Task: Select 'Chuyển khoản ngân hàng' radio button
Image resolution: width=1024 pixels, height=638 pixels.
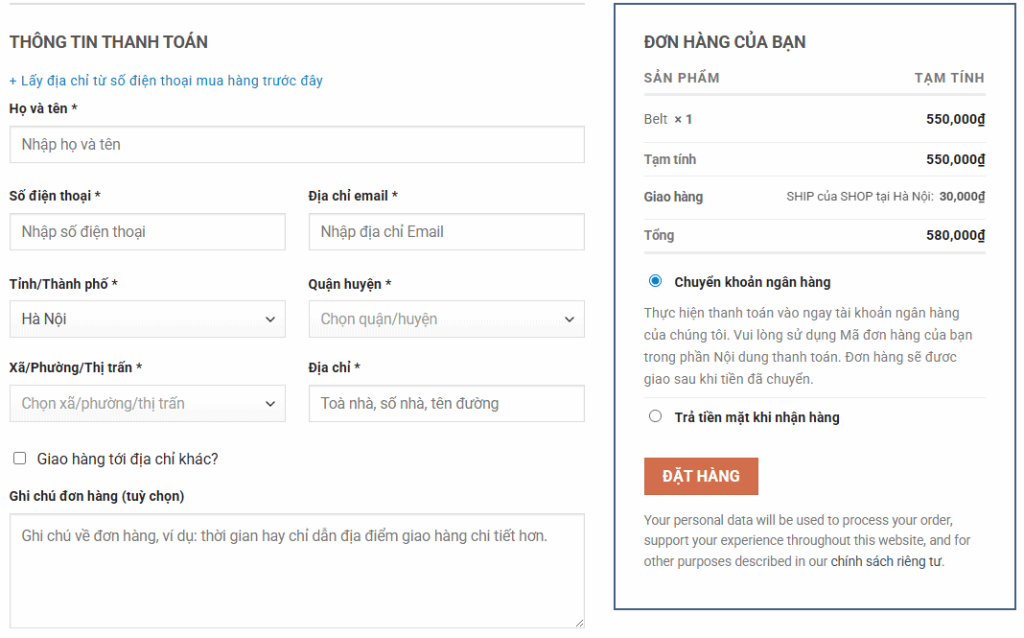Action: [655, 281]
